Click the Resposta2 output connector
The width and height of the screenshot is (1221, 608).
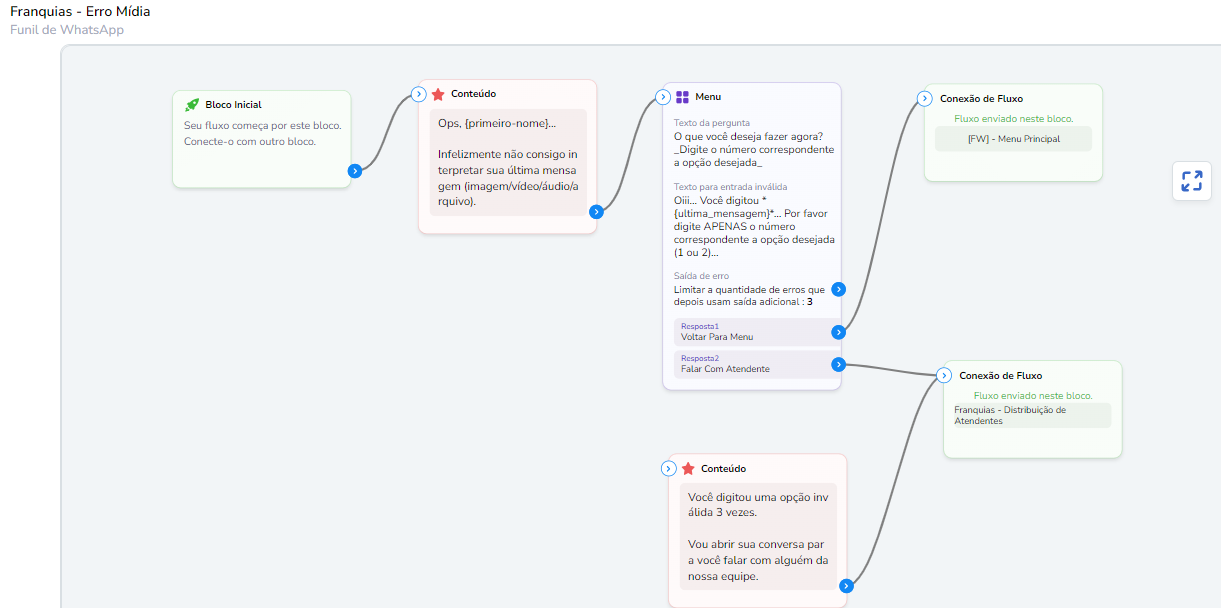click(x=838, y=365)
